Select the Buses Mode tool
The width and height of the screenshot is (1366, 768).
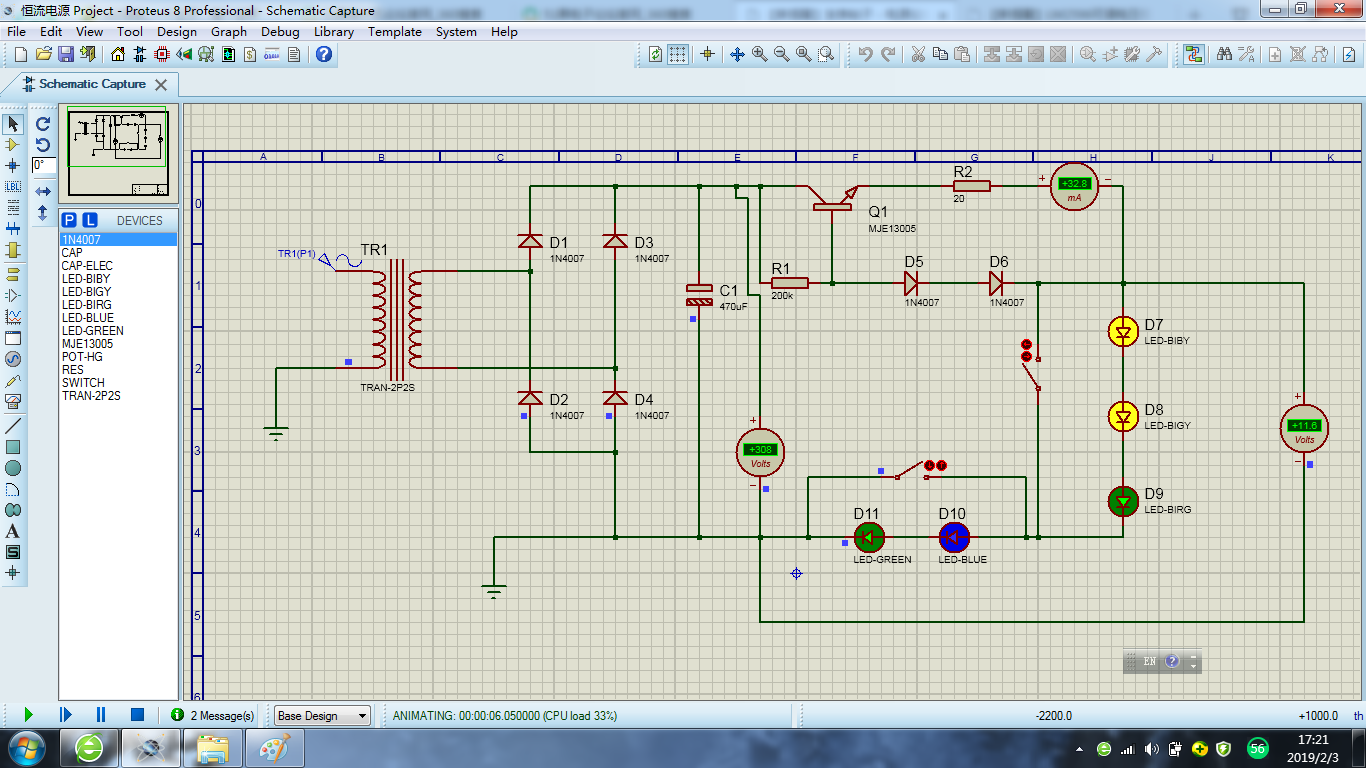[13, 229]
